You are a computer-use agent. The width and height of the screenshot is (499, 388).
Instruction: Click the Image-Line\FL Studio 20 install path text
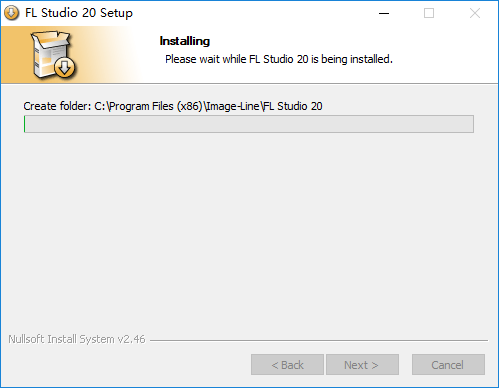point(264,106)
